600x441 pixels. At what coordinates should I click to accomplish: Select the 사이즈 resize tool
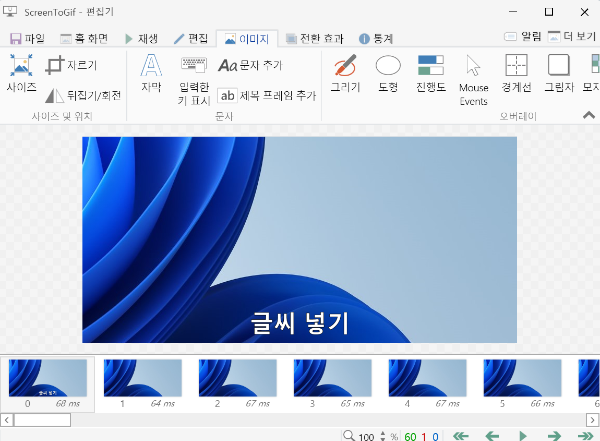coord(21,73)
